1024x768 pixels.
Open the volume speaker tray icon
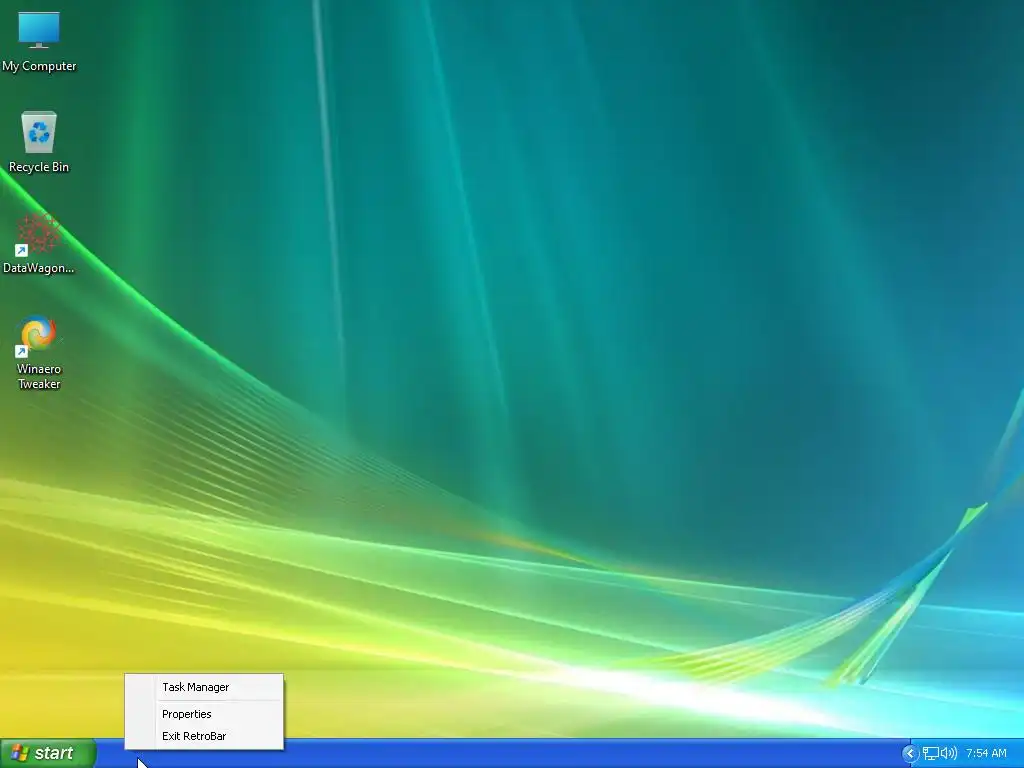tap(948, 754)
